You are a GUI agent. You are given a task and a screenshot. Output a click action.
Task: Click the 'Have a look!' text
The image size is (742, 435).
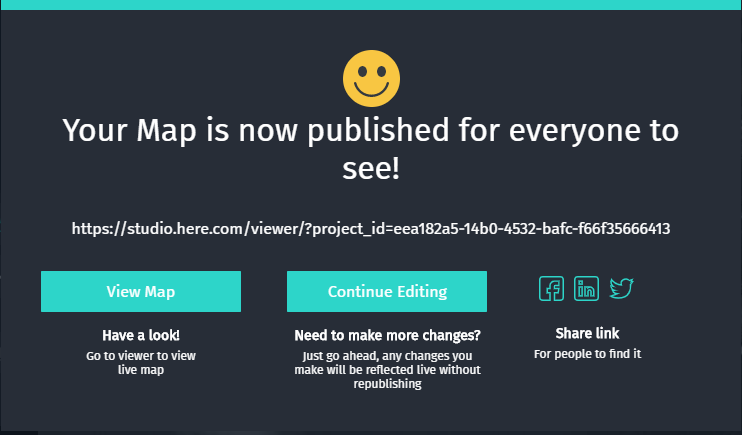pyautogui.click(x=141, y=335)
